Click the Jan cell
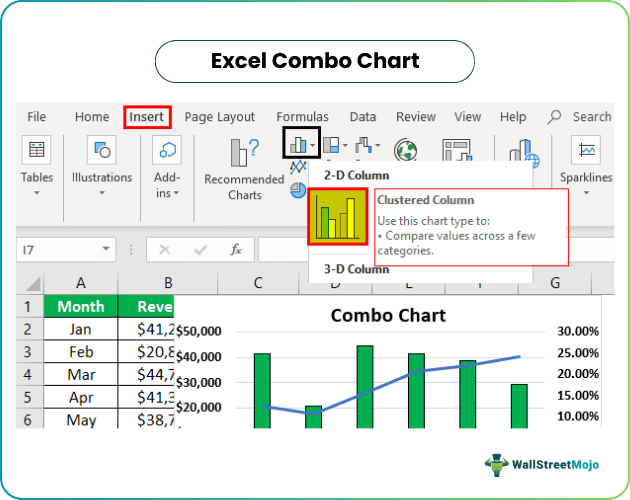This screenshot has width=630, height=500. coord(81,330)
